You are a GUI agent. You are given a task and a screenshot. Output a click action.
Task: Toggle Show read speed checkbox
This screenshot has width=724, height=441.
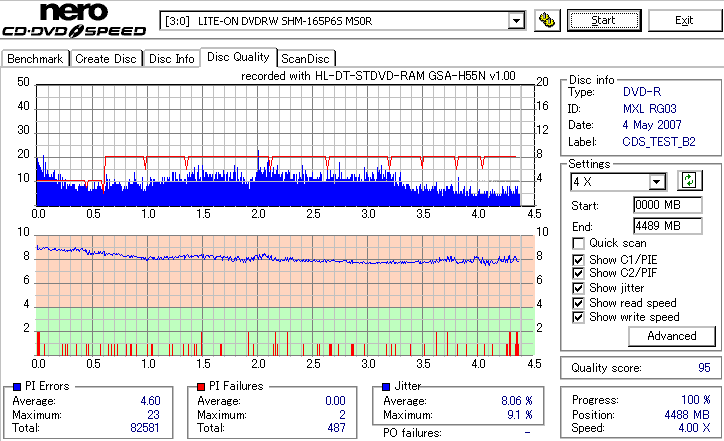point(578,303)
